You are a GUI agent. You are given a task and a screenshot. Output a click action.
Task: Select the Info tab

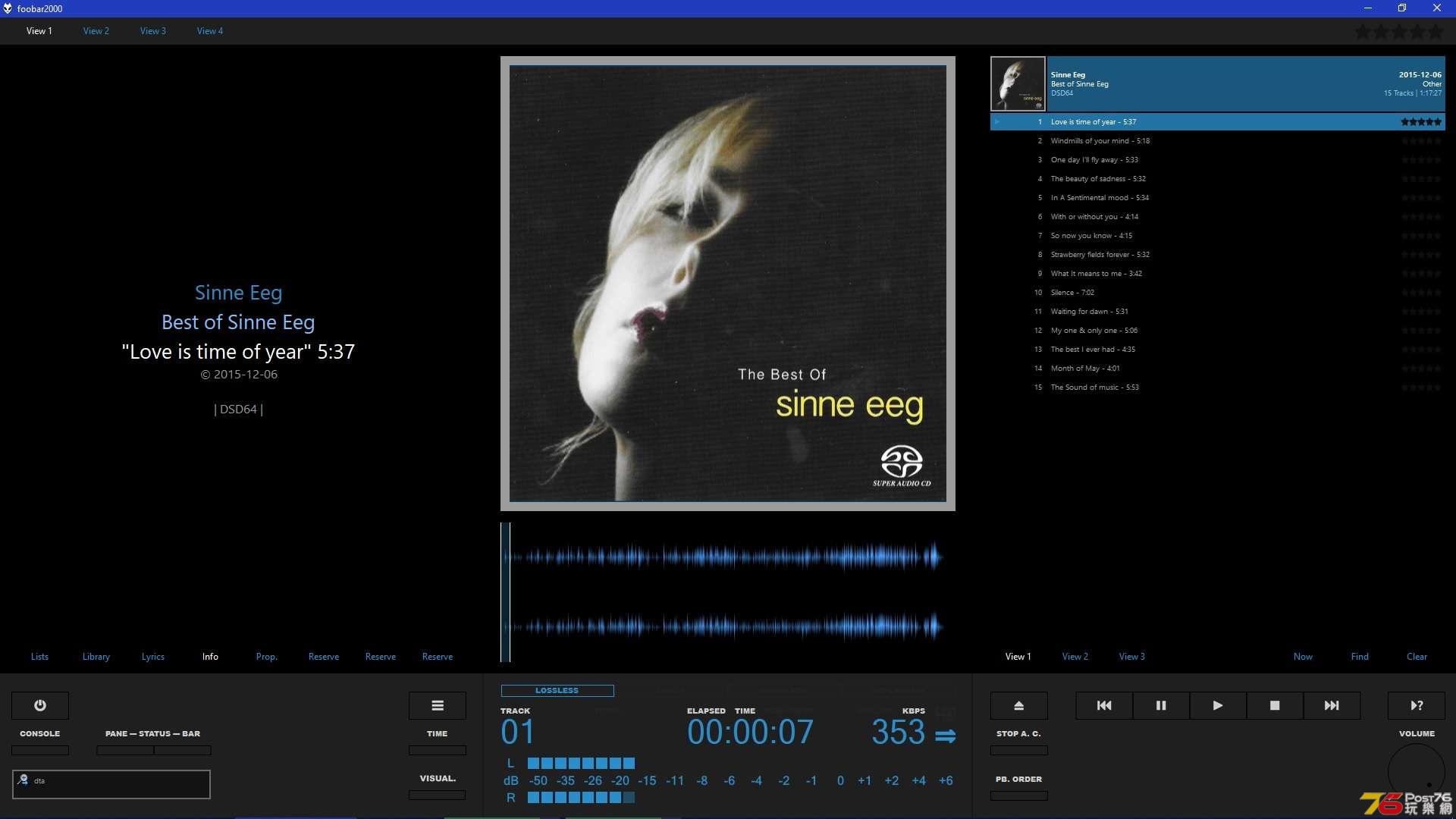pyautogui.click(x=210, y=657)
